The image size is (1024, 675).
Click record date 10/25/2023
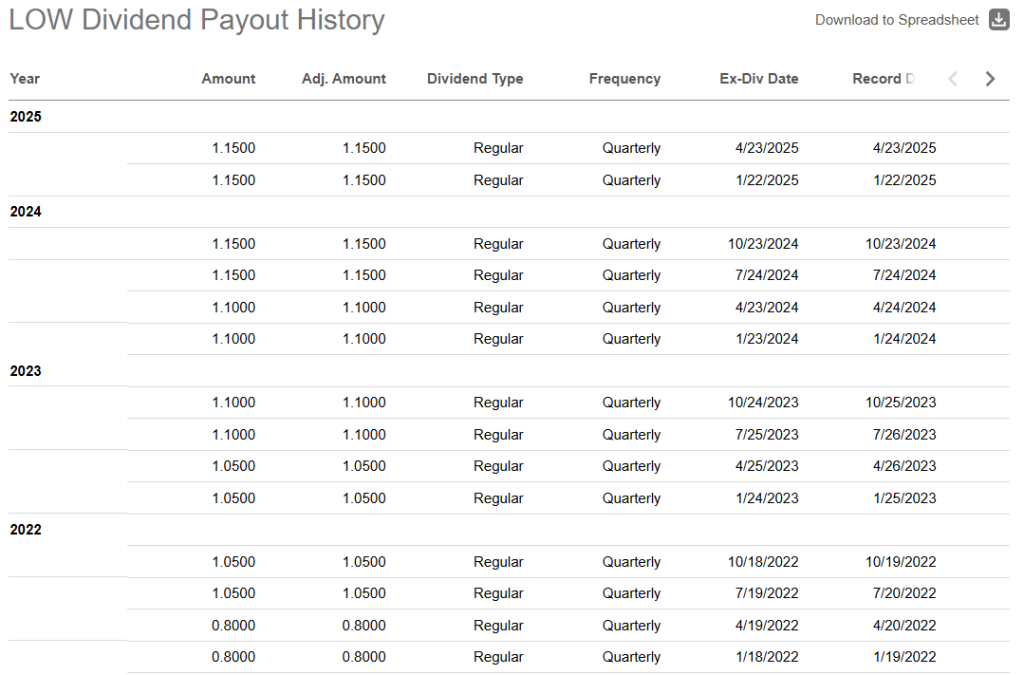tap(901, 403)
